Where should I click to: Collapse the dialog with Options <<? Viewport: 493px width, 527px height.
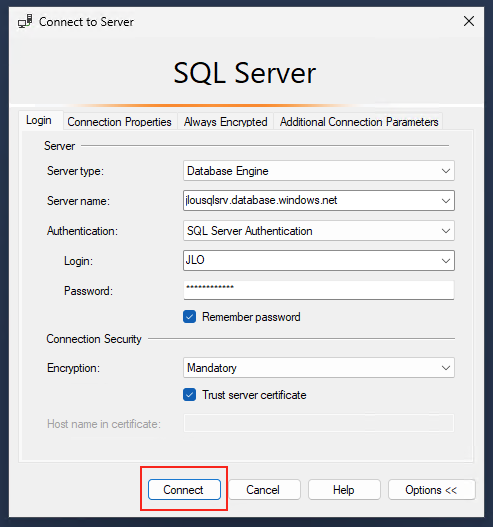tap(431, 490)
